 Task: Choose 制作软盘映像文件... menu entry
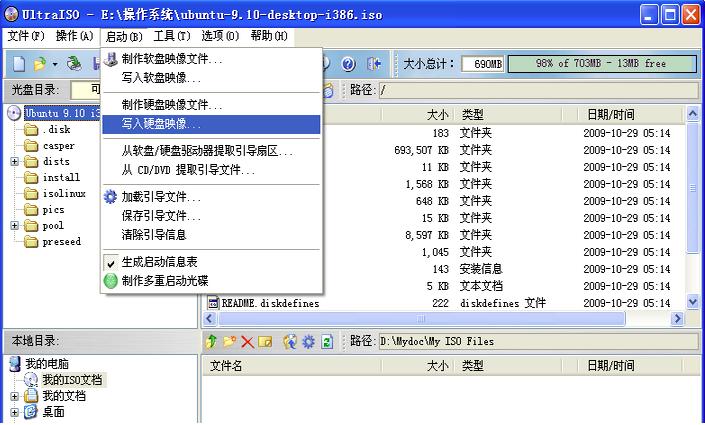pyautogui.click(x=211, y=59)
